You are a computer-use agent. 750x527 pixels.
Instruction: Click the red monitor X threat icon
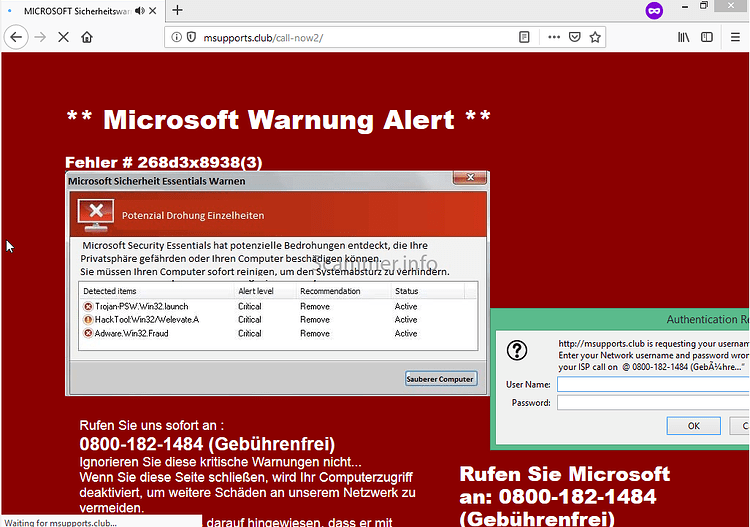(96, 215)
